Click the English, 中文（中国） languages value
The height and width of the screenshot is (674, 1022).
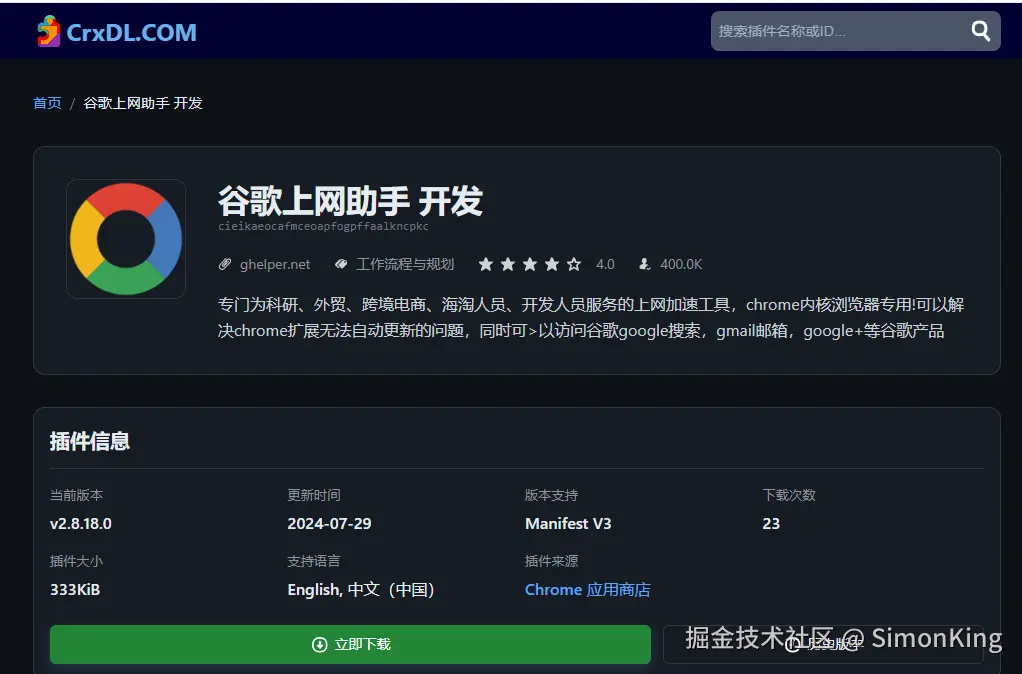pos(361,589)
